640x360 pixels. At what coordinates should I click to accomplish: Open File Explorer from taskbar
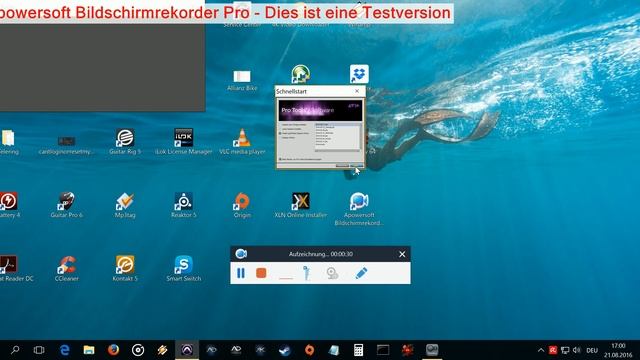[89, 350]
